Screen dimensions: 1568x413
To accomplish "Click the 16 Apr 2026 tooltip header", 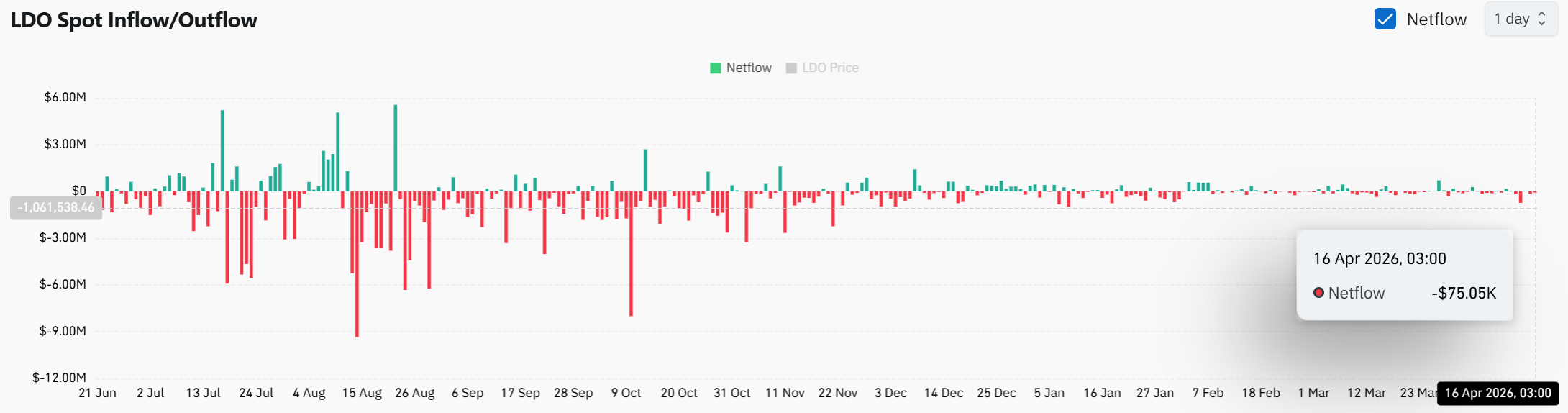I will pos(1379,258).
